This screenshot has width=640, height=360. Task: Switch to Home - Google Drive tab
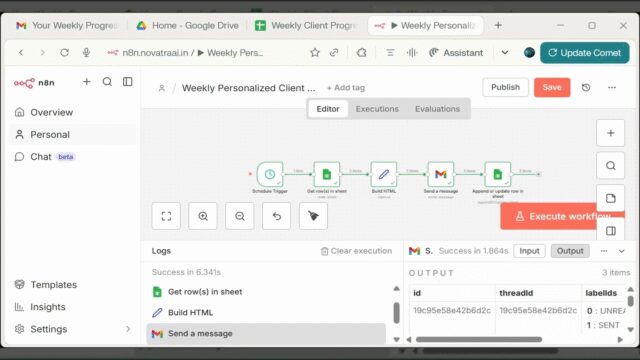coord(187,25)
